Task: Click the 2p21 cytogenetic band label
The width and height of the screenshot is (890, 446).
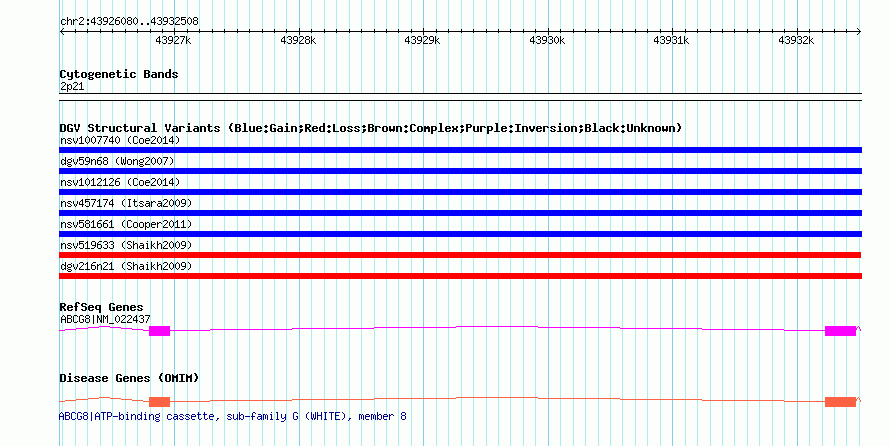Action: click(72, 87)
